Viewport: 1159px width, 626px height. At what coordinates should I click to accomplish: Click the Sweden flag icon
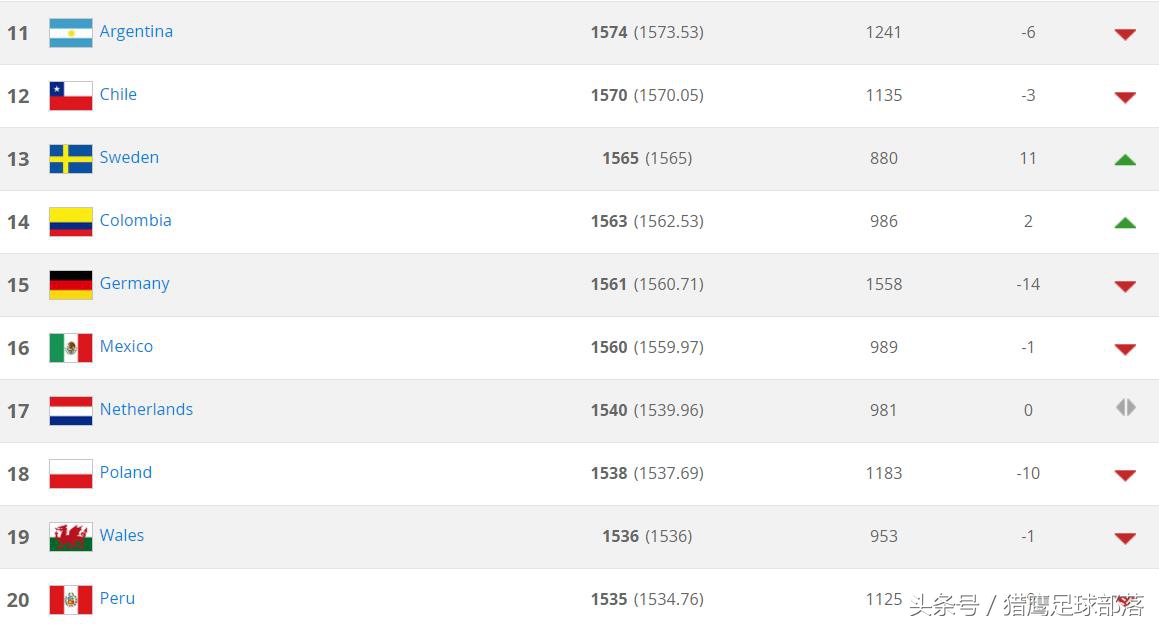click(71, 159)
